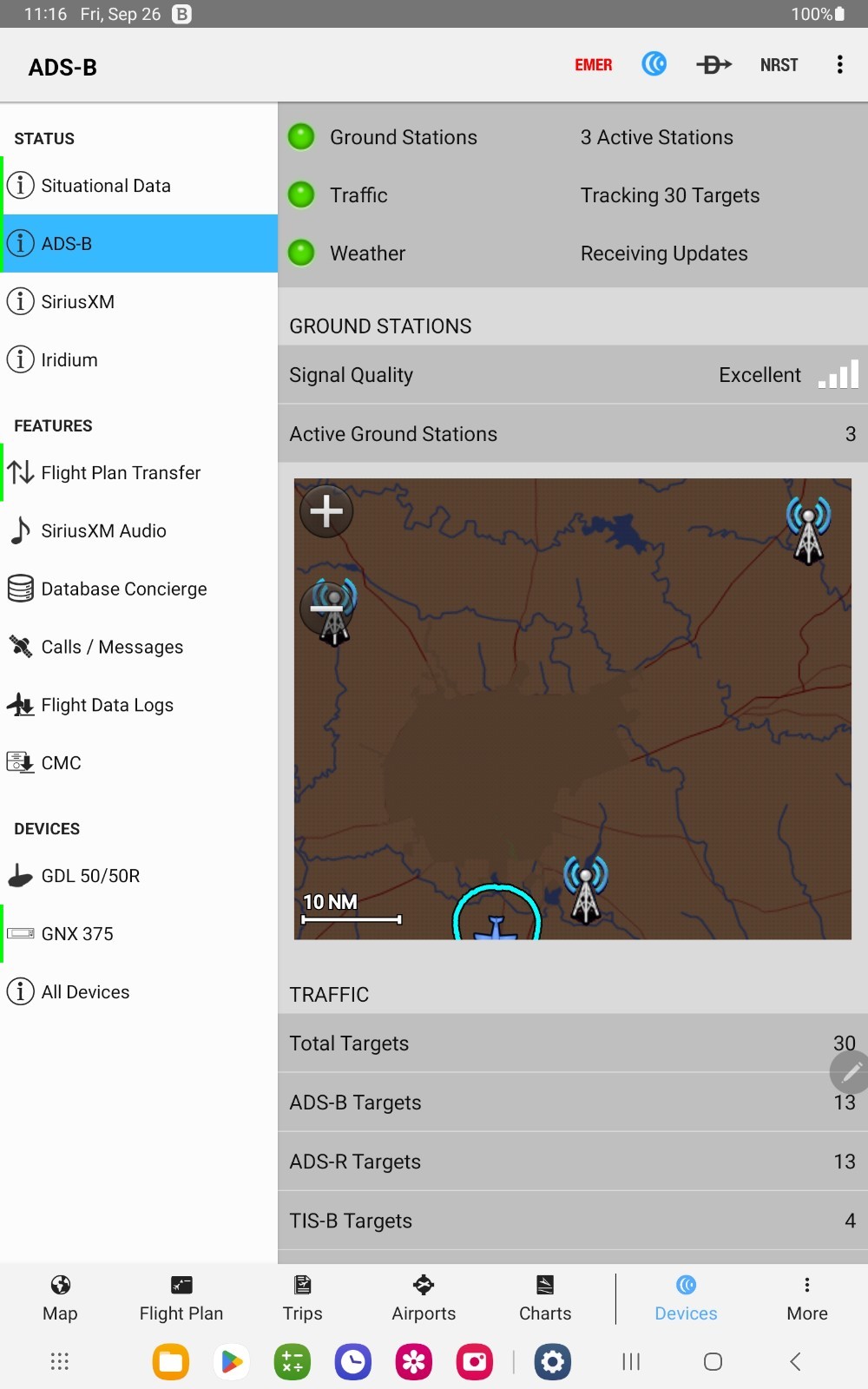Click the '3 Active Stations' text

[657, 137]
